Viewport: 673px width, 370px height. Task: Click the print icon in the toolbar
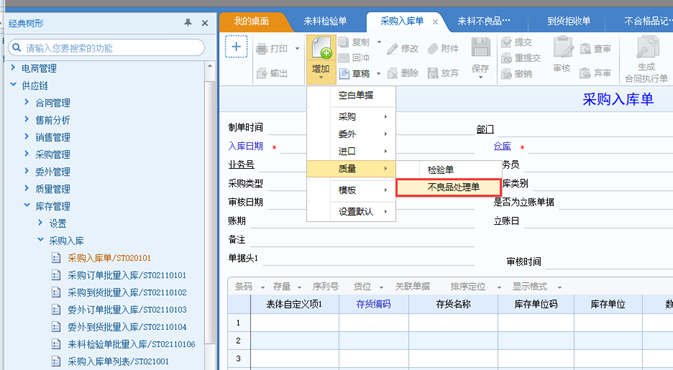click(x=261, y=49)
